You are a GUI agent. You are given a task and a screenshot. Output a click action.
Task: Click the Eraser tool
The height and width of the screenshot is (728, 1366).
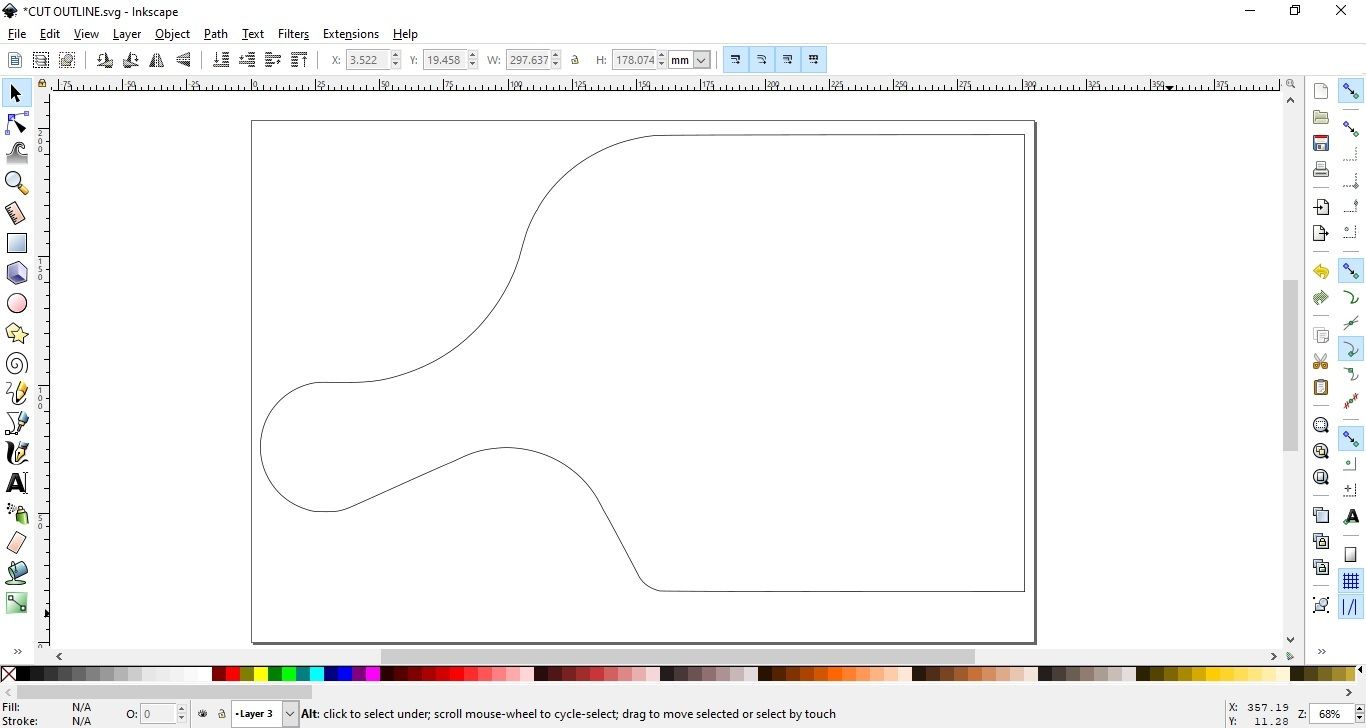click(17, 543)
